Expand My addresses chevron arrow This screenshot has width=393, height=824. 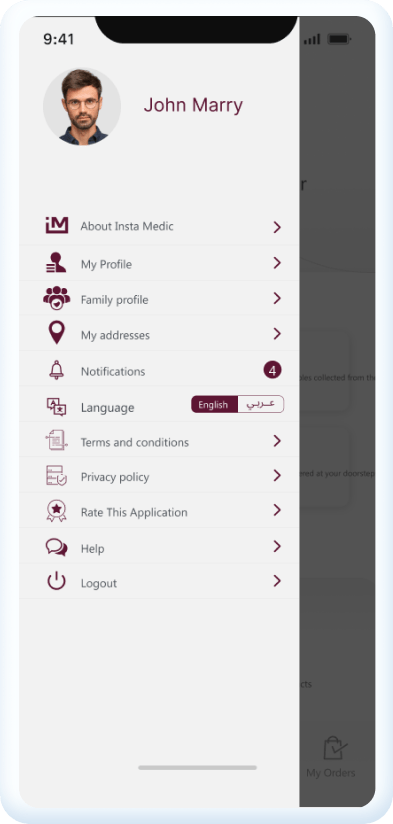[277, 334]
